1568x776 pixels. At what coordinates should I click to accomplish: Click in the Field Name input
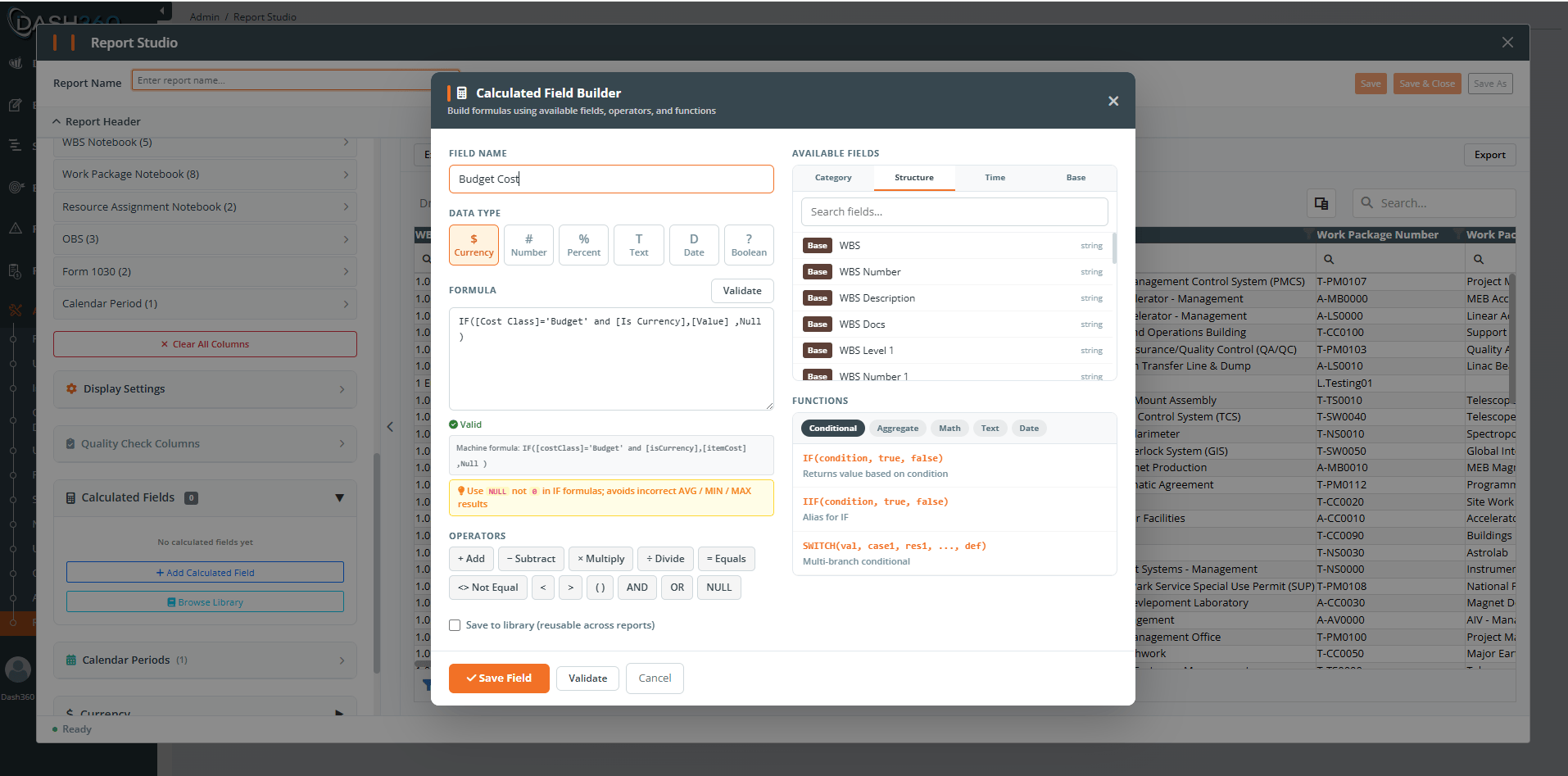(611, 179)
